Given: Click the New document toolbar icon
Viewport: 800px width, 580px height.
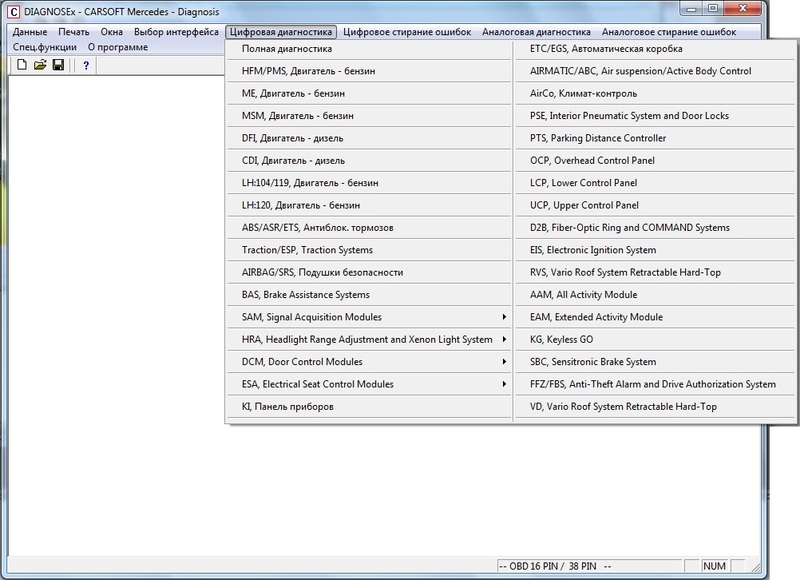Looking at the screenshot, I should tap(22, 65).
